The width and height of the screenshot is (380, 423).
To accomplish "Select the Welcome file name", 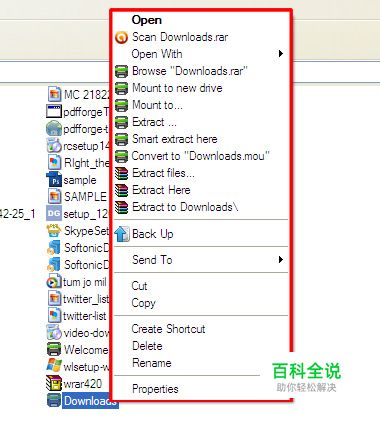I will point(86,350).
